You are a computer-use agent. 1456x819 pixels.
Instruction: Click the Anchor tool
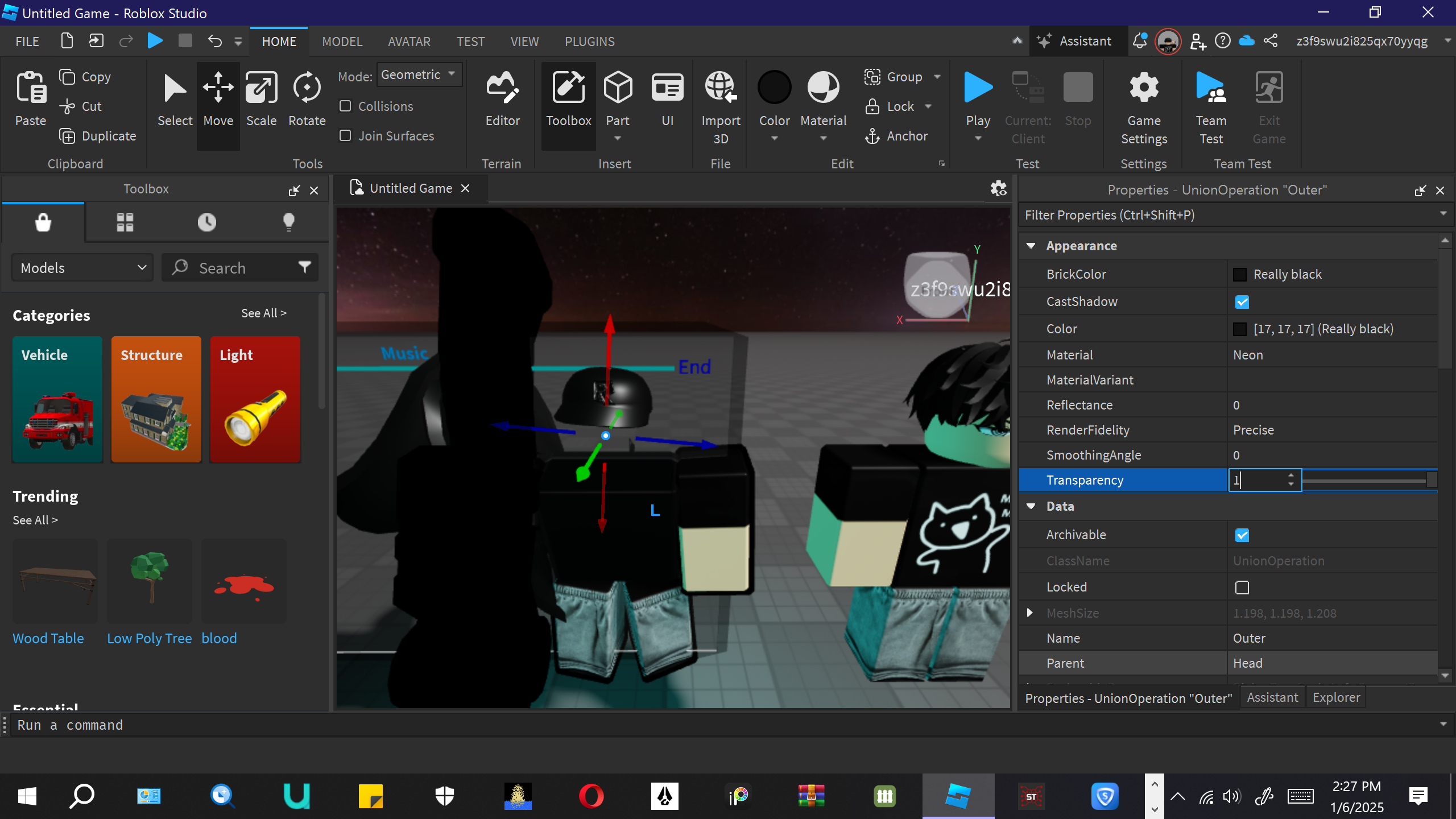(896, 136)
